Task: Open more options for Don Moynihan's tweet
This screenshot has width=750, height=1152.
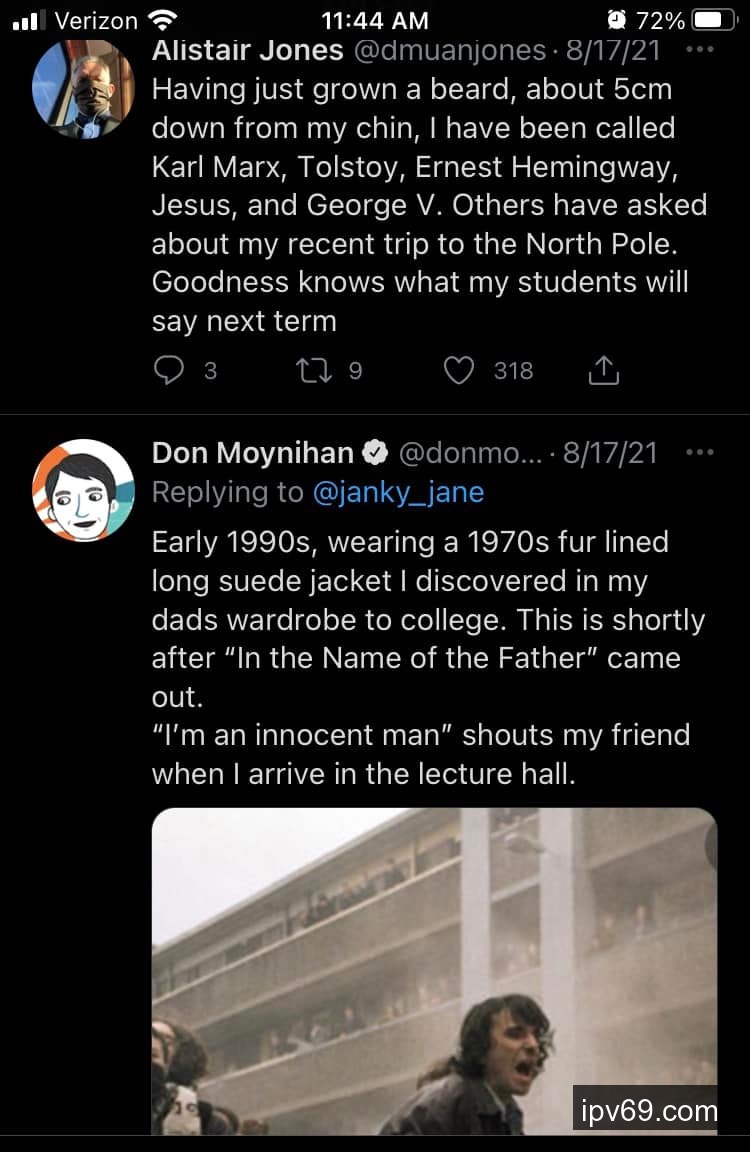Action: (x=700, y=453)
